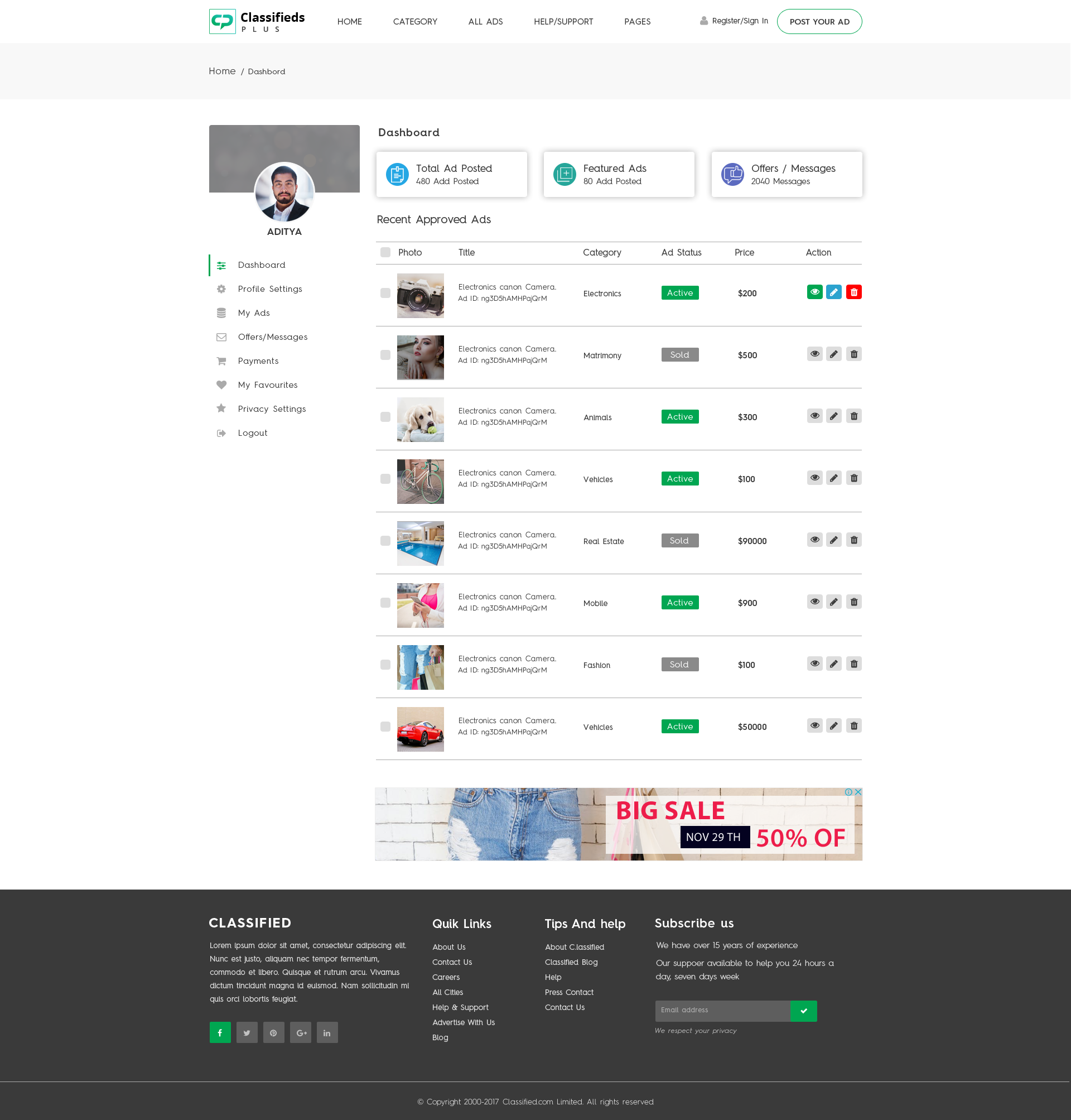The height and width of the screenshot is (1120, 1071).
Task: Delete the Matrimony ad using trash icon
Action: tap(853, 354)
